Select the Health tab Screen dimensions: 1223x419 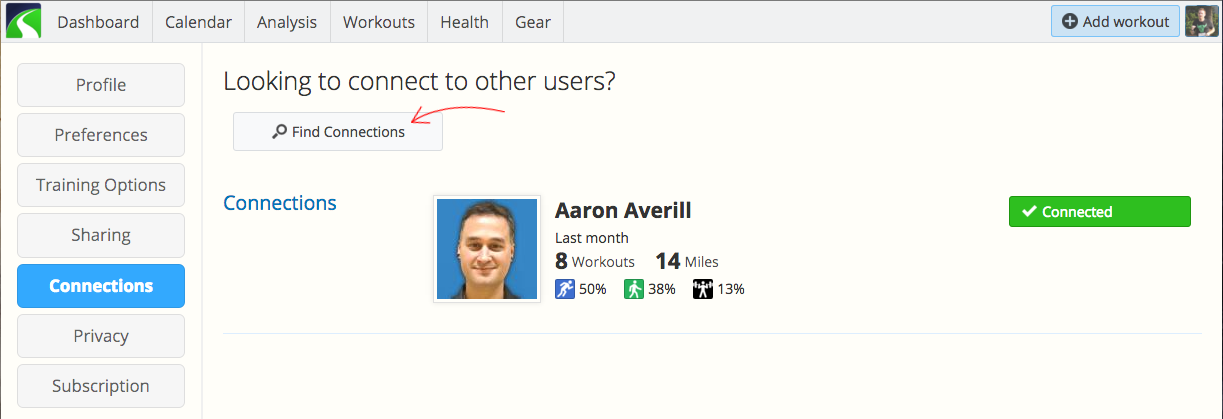[x=465, y=22]
